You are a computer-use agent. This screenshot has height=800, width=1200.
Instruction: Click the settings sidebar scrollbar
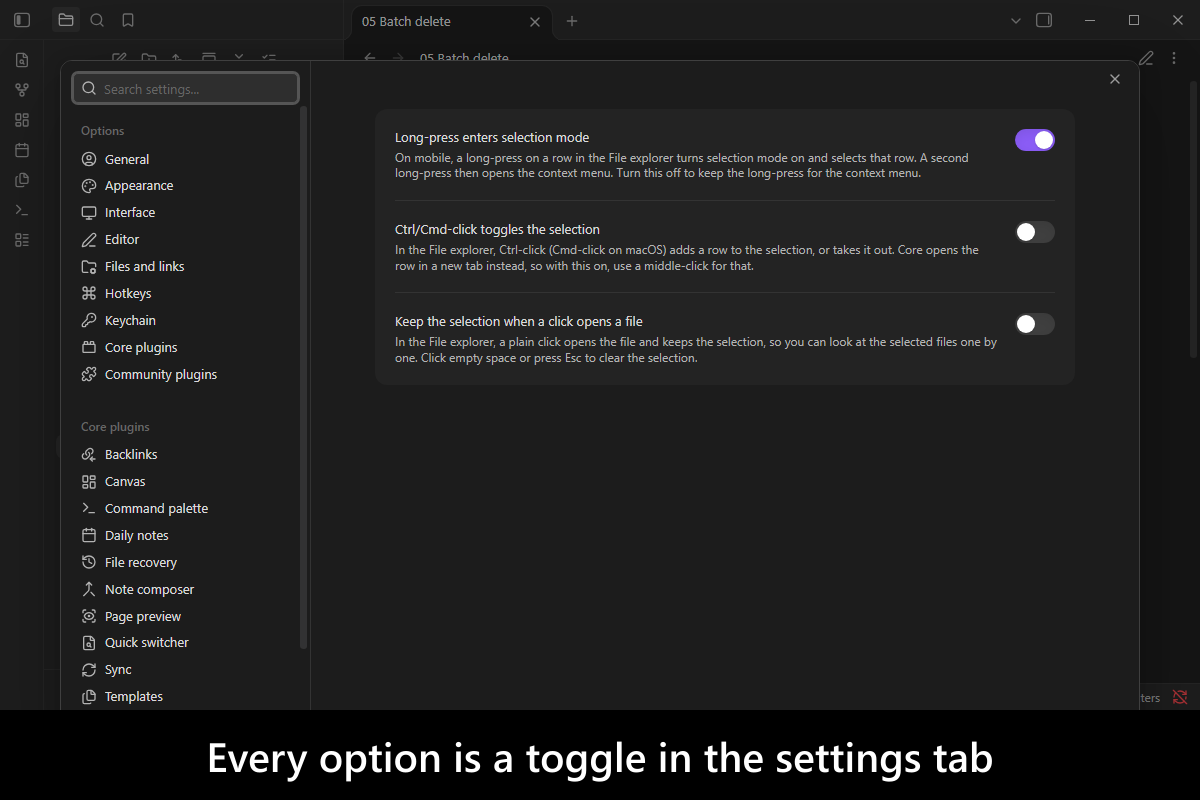[303, 377]
